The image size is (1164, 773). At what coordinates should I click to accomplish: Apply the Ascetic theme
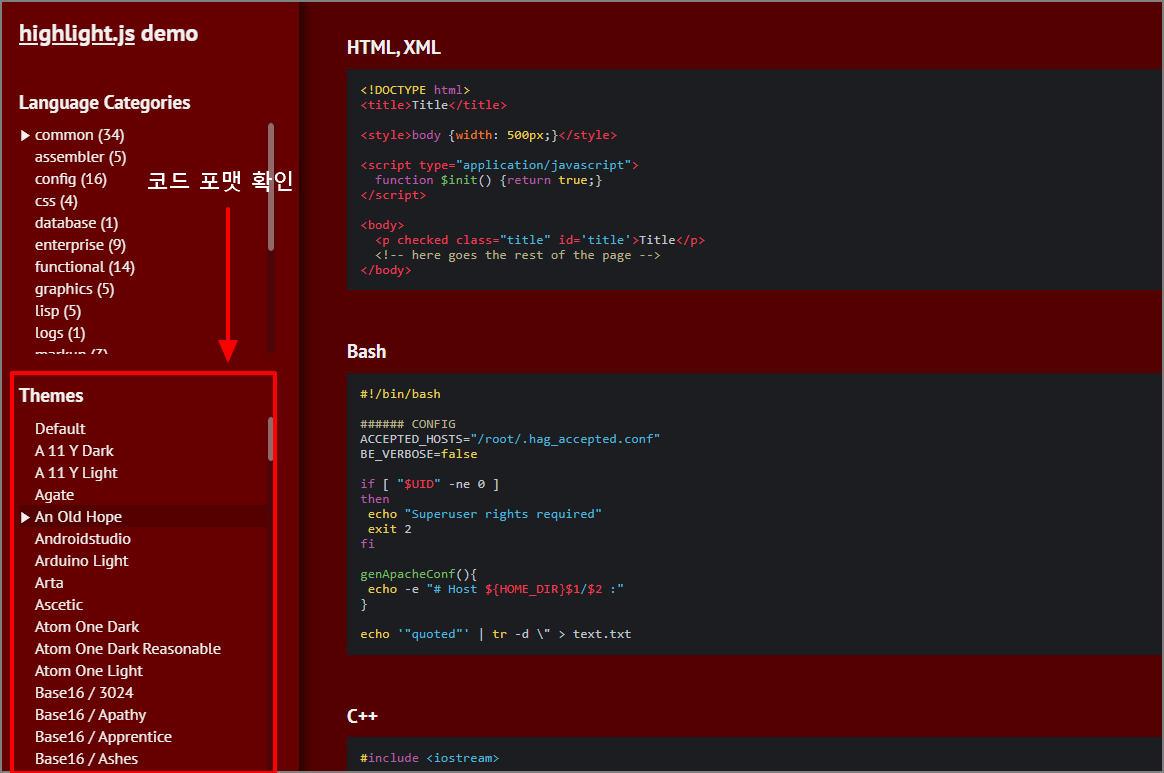click(59, 604)
